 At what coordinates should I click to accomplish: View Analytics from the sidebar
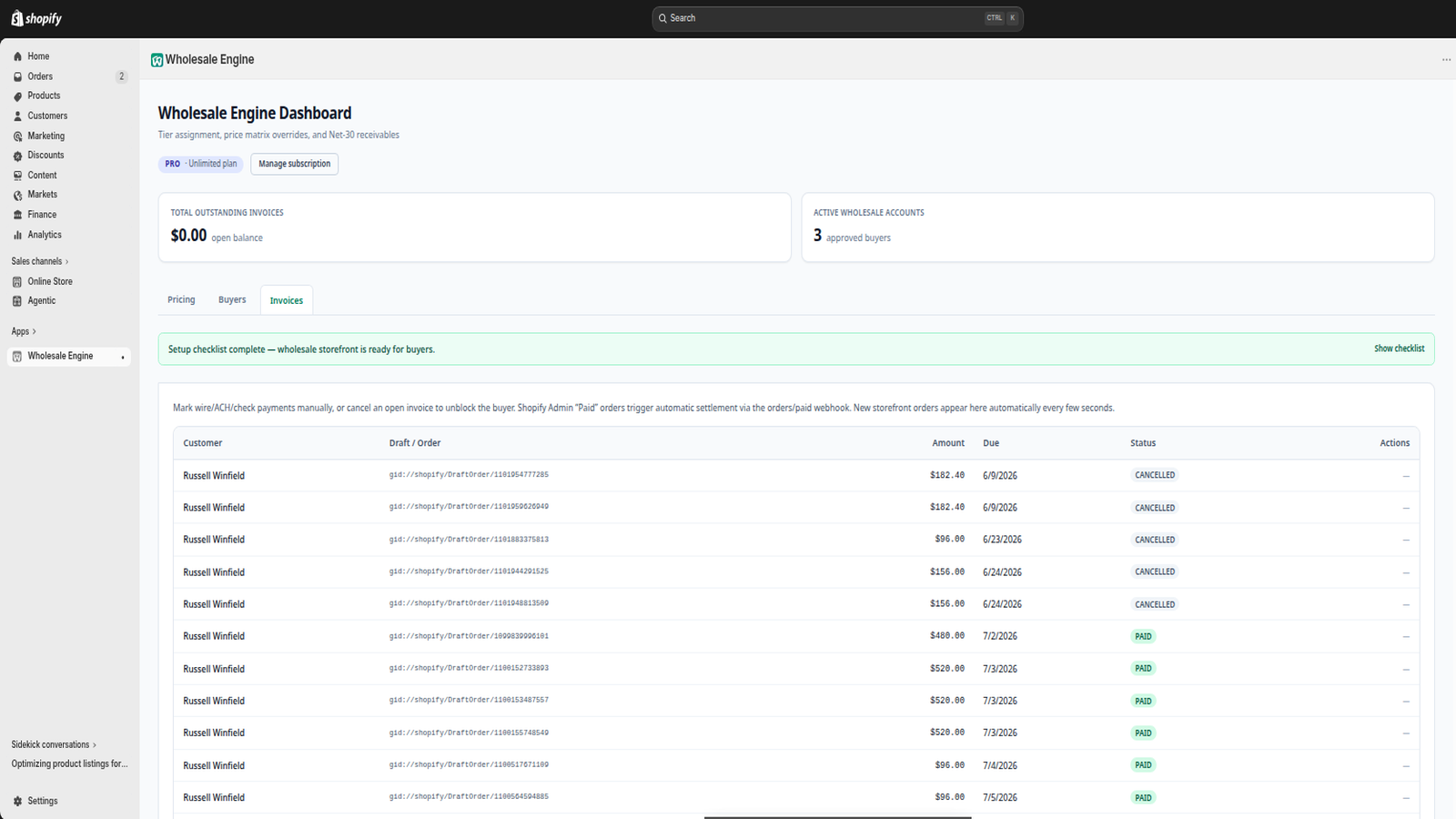(45, 234)
